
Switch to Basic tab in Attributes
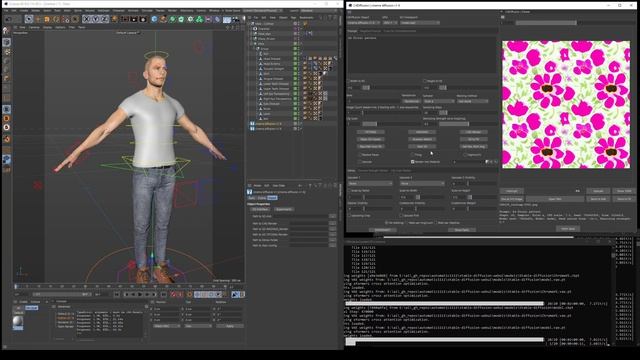coord(252,198)
